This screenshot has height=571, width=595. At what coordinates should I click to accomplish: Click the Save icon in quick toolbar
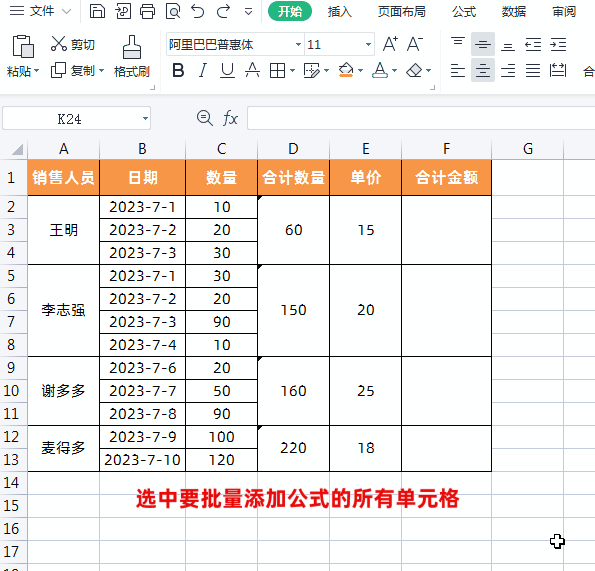click(97, 11)
